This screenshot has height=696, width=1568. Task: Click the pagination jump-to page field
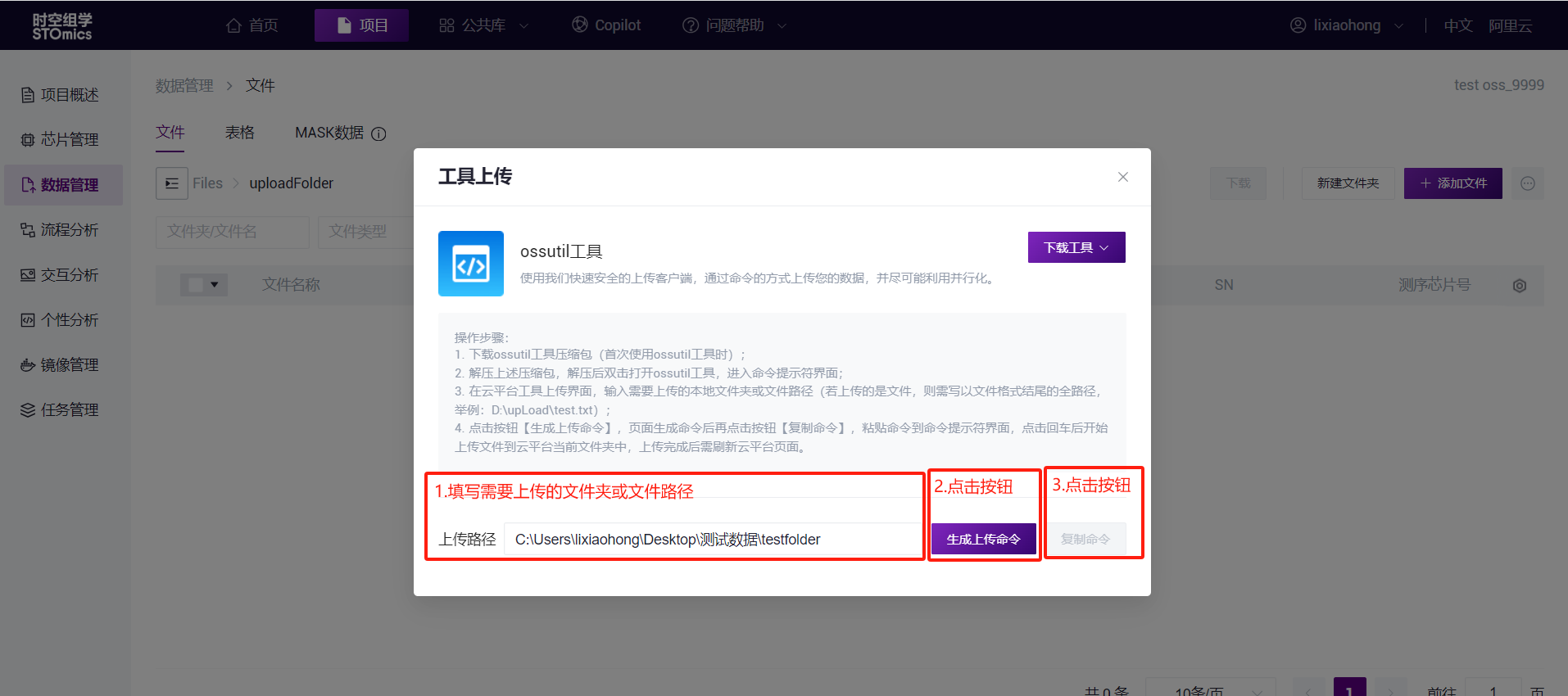[1493, 688]
